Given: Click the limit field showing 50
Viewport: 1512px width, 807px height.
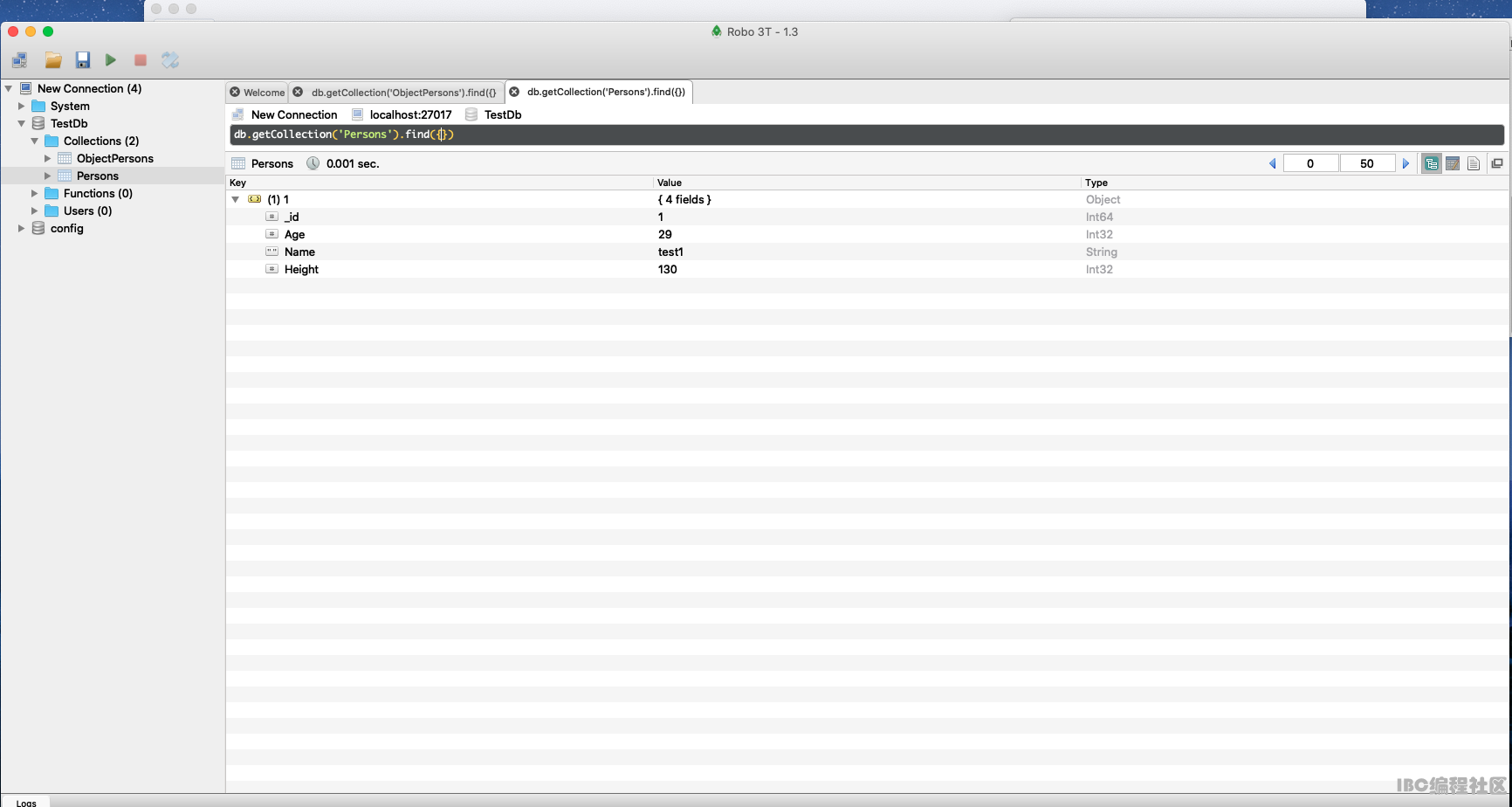Looking at the screenshot, I should point(1367,163).
